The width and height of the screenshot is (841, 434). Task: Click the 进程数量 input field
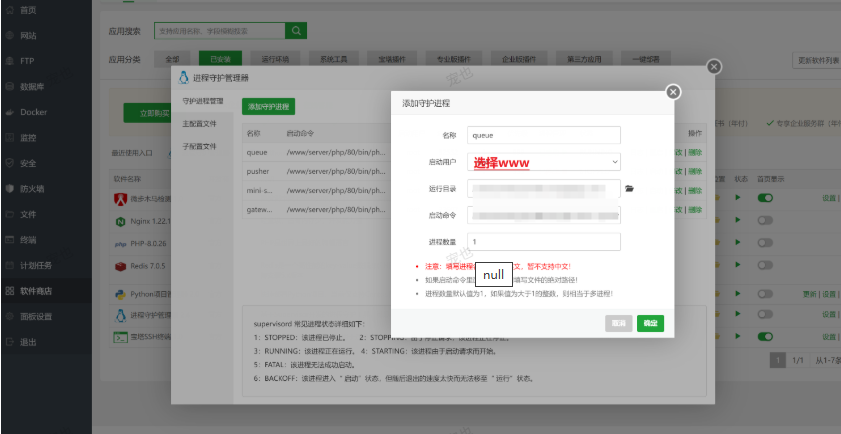coord(544,242)
